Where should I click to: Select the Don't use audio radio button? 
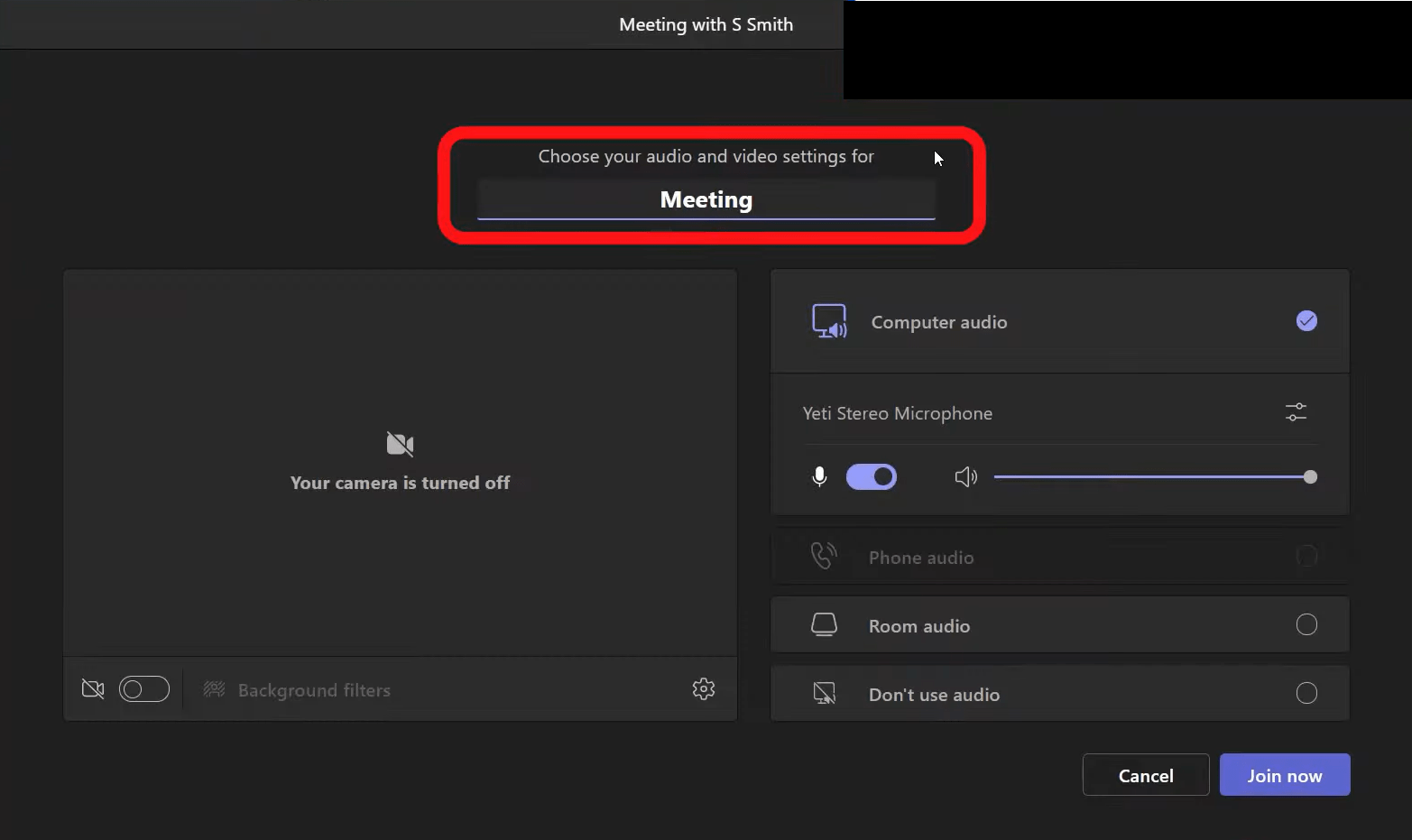pos(1306,693)
